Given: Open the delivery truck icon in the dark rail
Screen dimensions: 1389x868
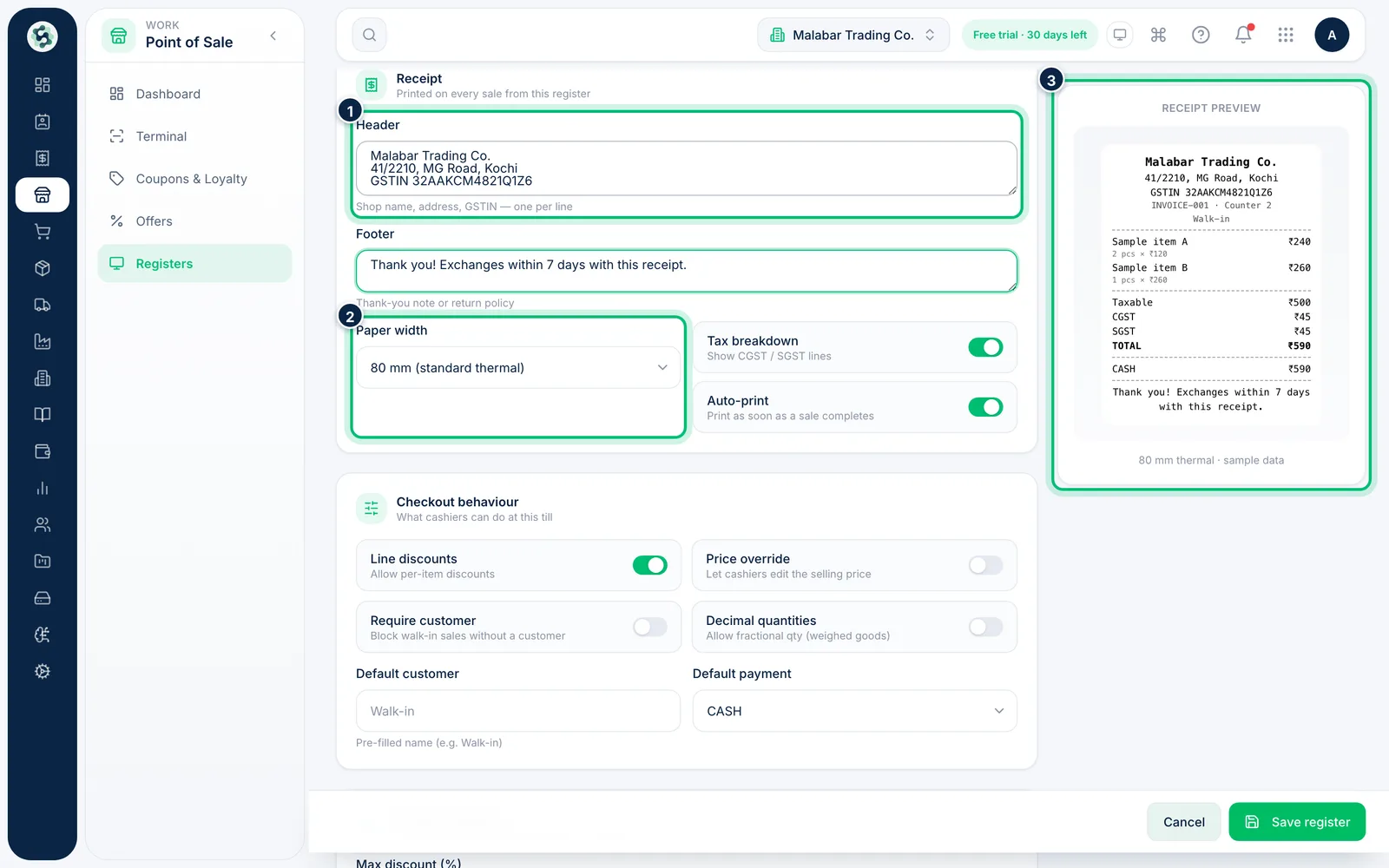Looking at the screenshot, I should (42, 305).
